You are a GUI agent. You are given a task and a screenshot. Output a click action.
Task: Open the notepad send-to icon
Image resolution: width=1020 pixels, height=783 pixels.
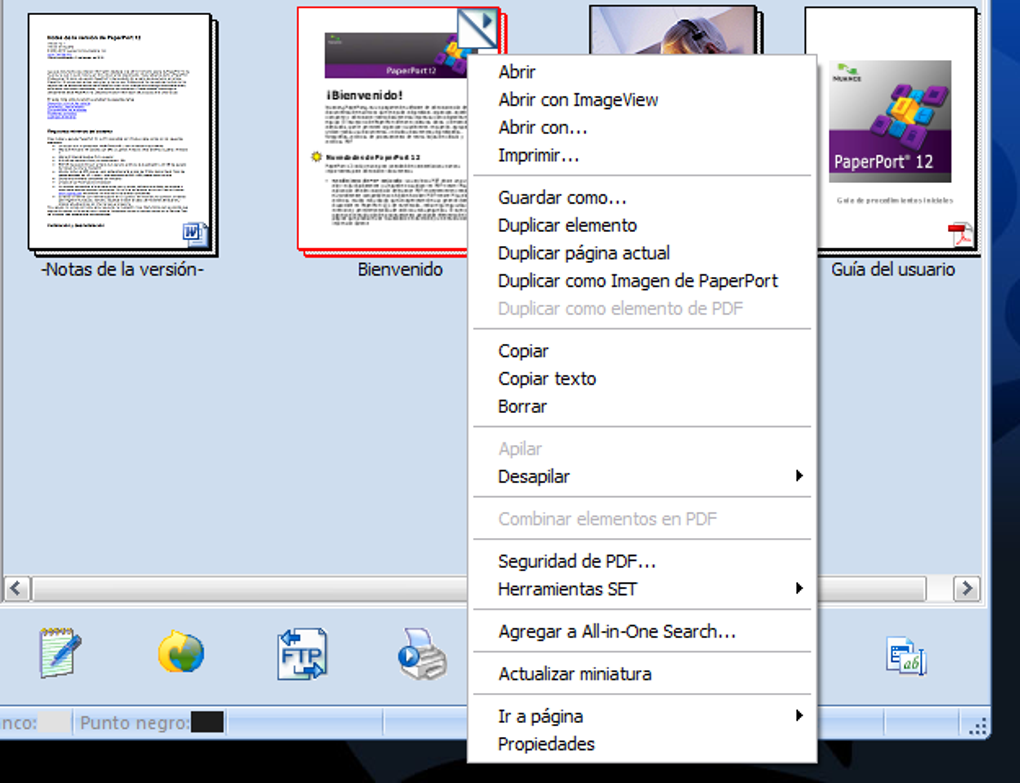[60, 653]
